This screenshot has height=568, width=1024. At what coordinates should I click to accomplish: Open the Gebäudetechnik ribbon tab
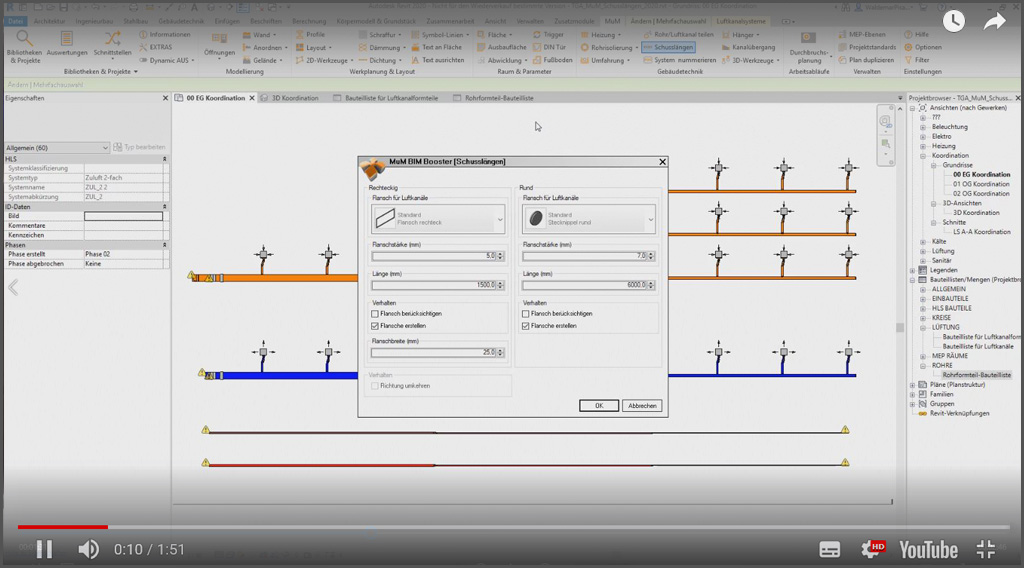(181, 20)
